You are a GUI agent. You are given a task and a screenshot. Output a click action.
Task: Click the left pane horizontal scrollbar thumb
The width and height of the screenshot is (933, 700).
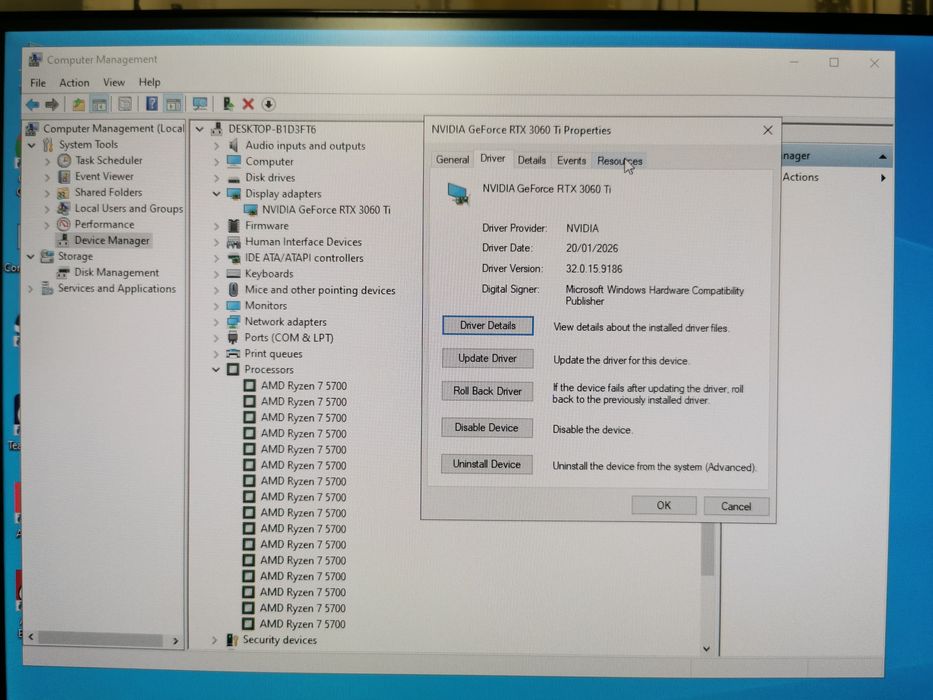[x=100, y=640]
